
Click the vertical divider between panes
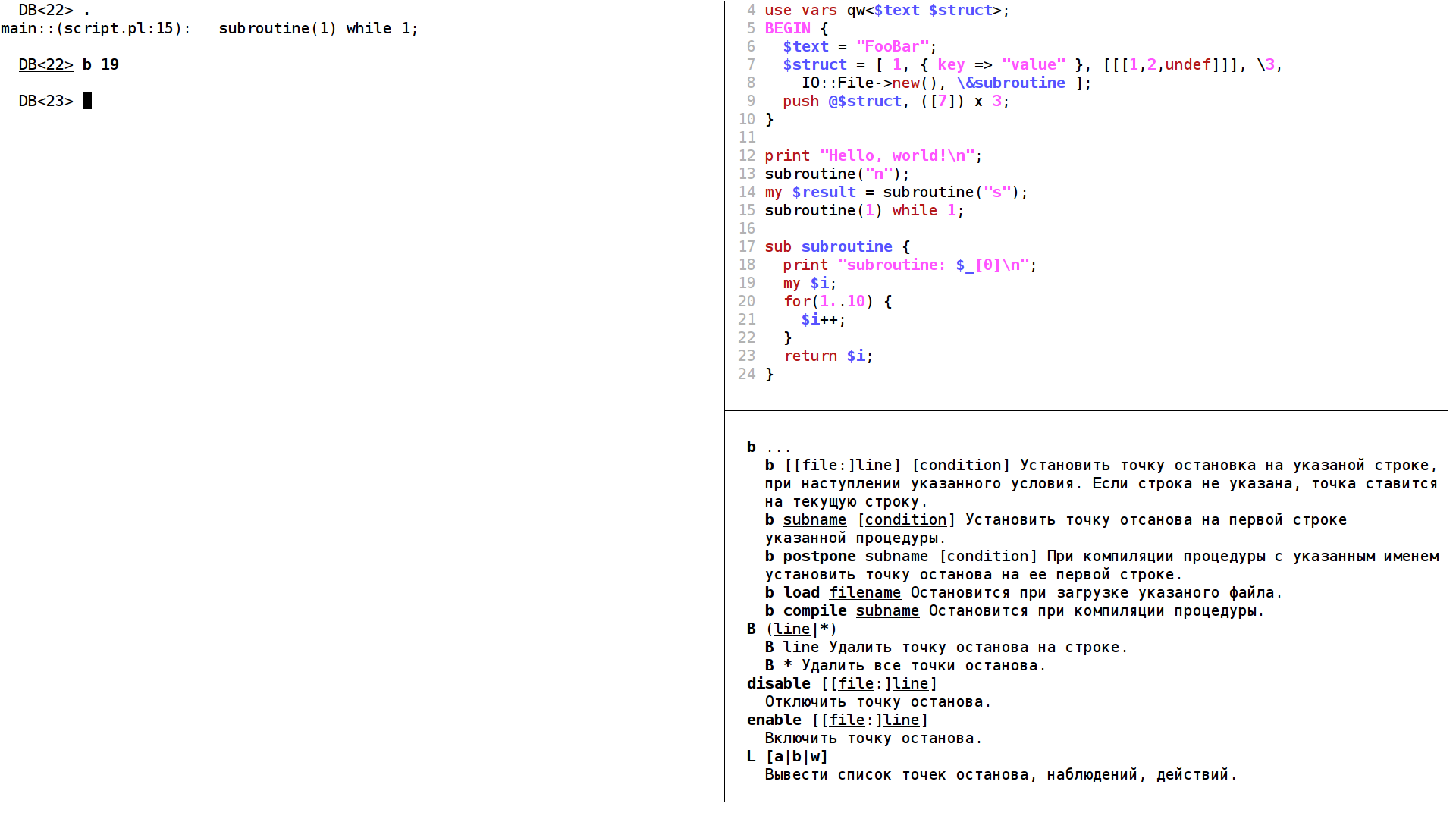click(x=724, y=400)
